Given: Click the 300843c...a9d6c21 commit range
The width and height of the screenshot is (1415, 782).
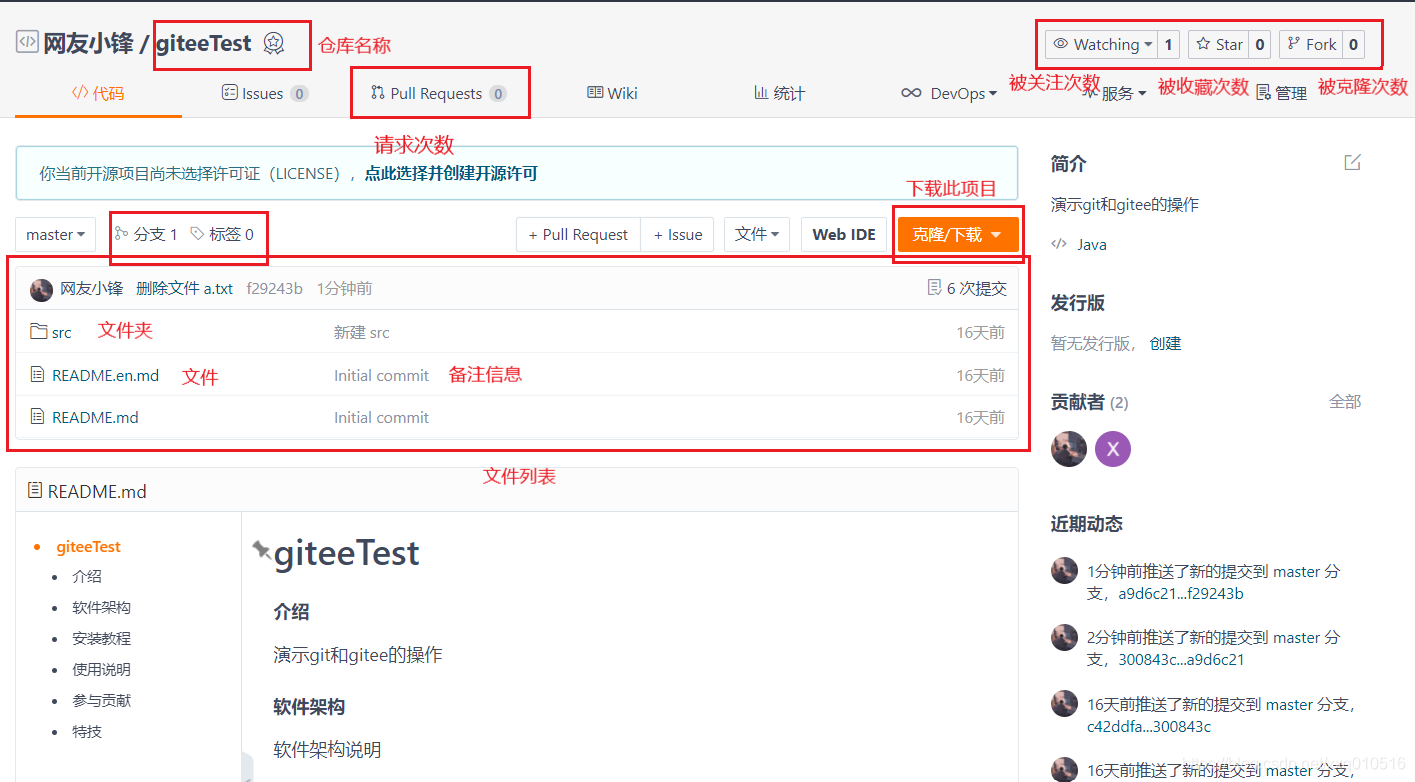Looking at the screenshot, I should pos(1182,659).
